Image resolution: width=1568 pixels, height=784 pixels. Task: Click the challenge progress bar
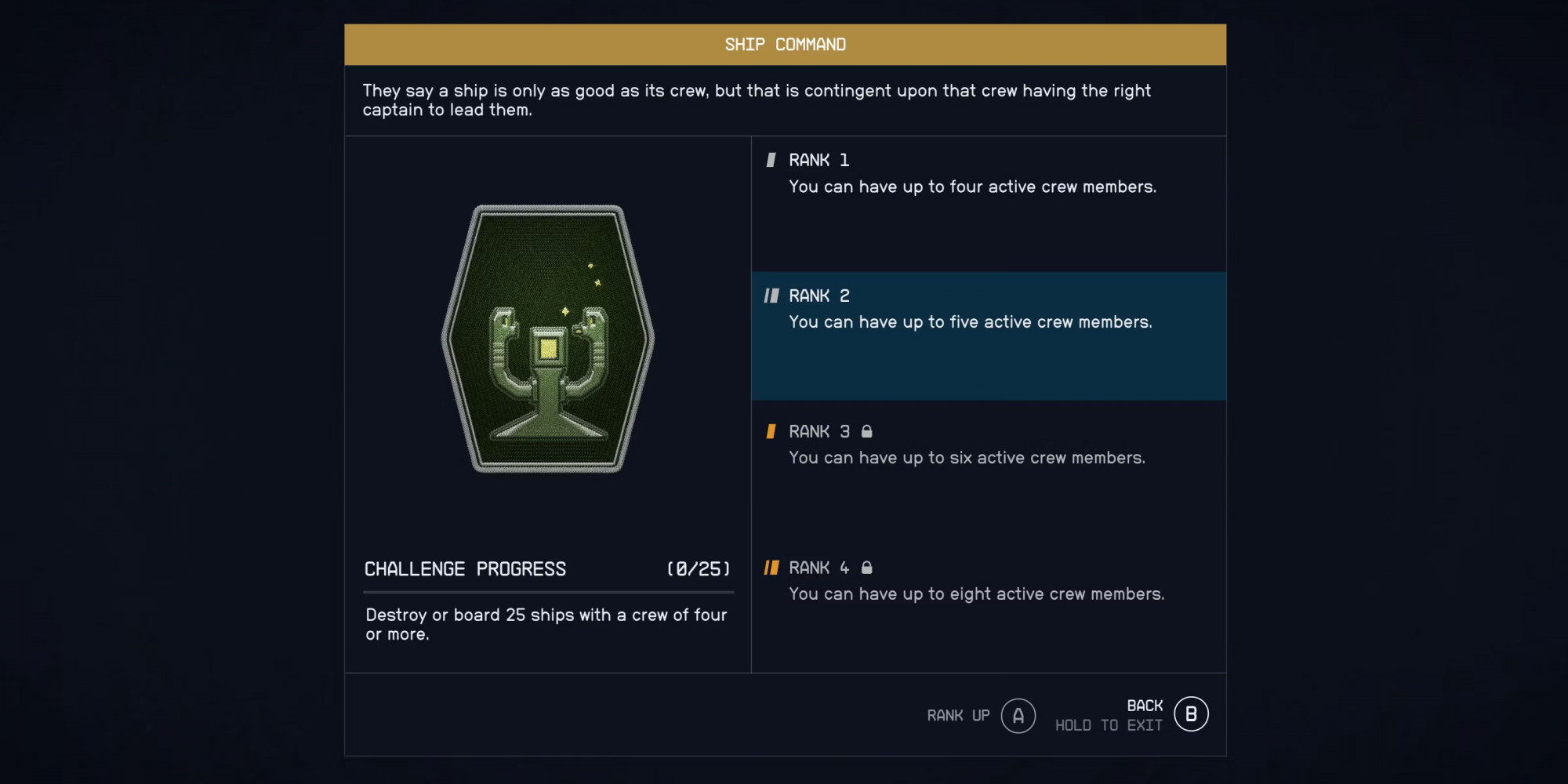point(548,592)
